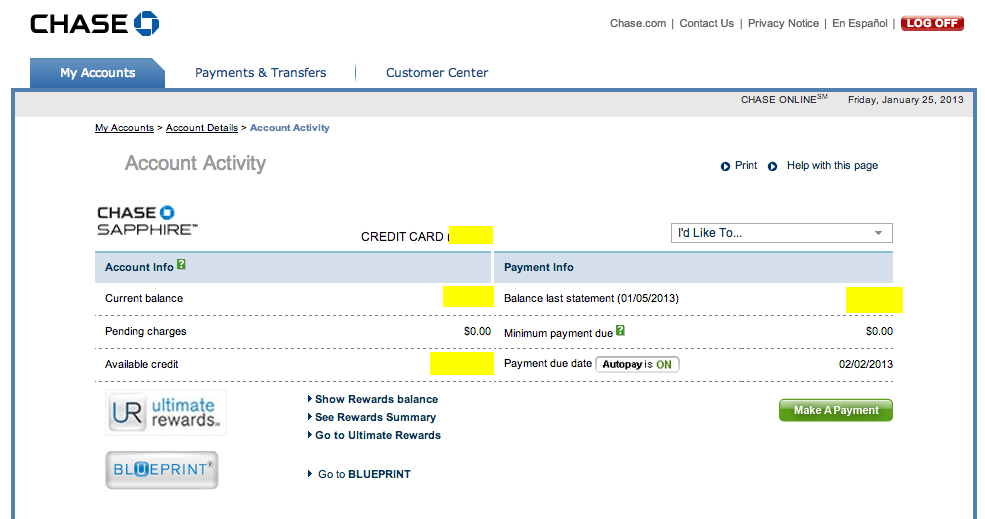The image size is (985, 519).
Task: Click the Payment Info header
Action: [538, 267]
